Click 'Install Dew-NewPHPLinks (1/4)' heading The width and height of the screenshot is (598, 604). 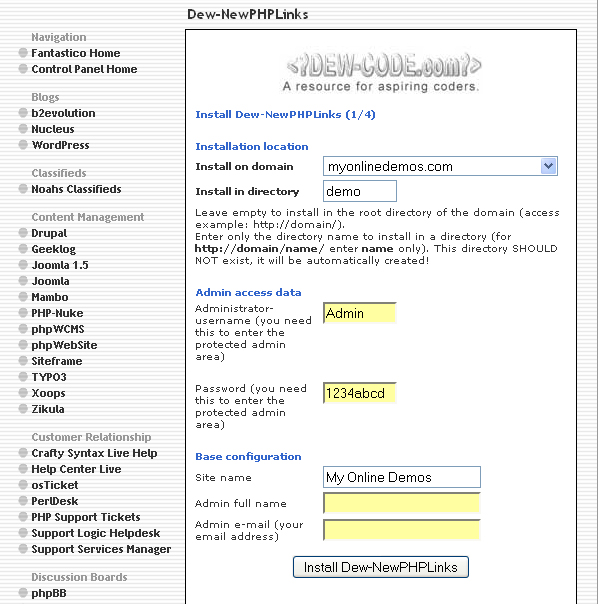click(x=286, y=114)
